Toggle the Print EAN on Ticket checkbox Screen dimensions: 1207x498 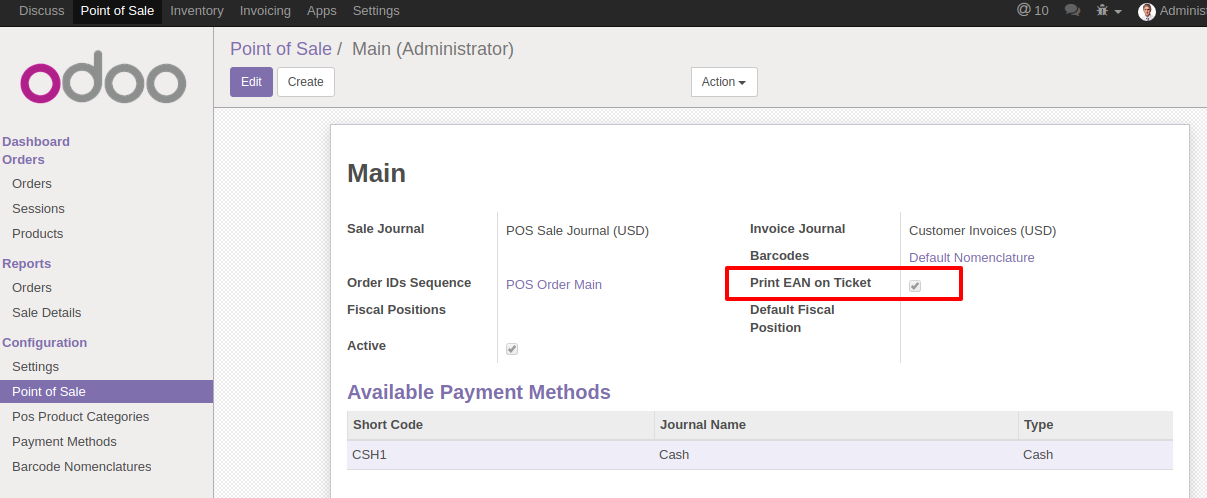[915, 286]
